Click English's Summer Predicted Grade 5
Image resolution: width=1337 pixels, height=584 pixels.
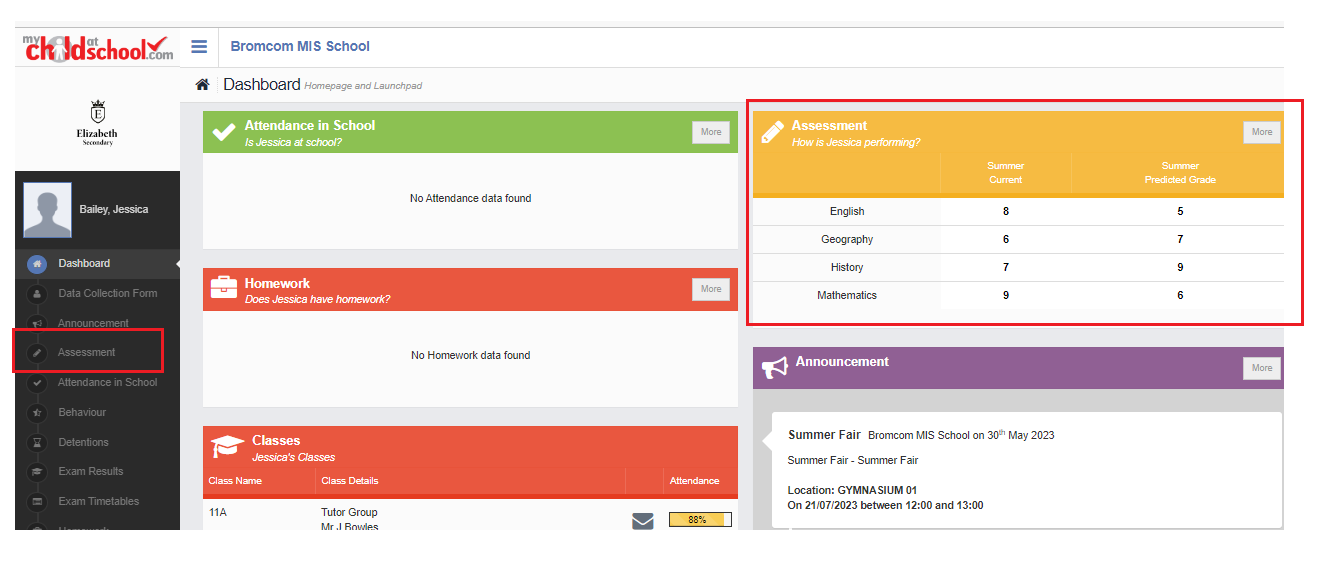1180,212
